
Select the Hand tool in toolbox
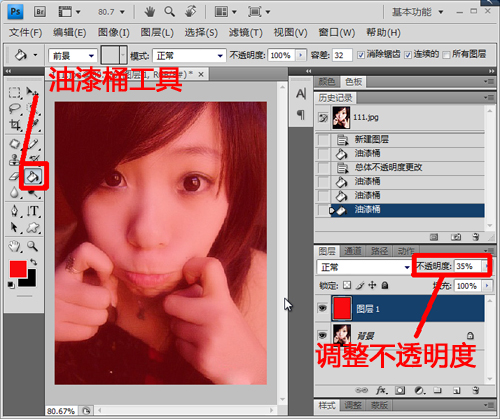[14, 246]
